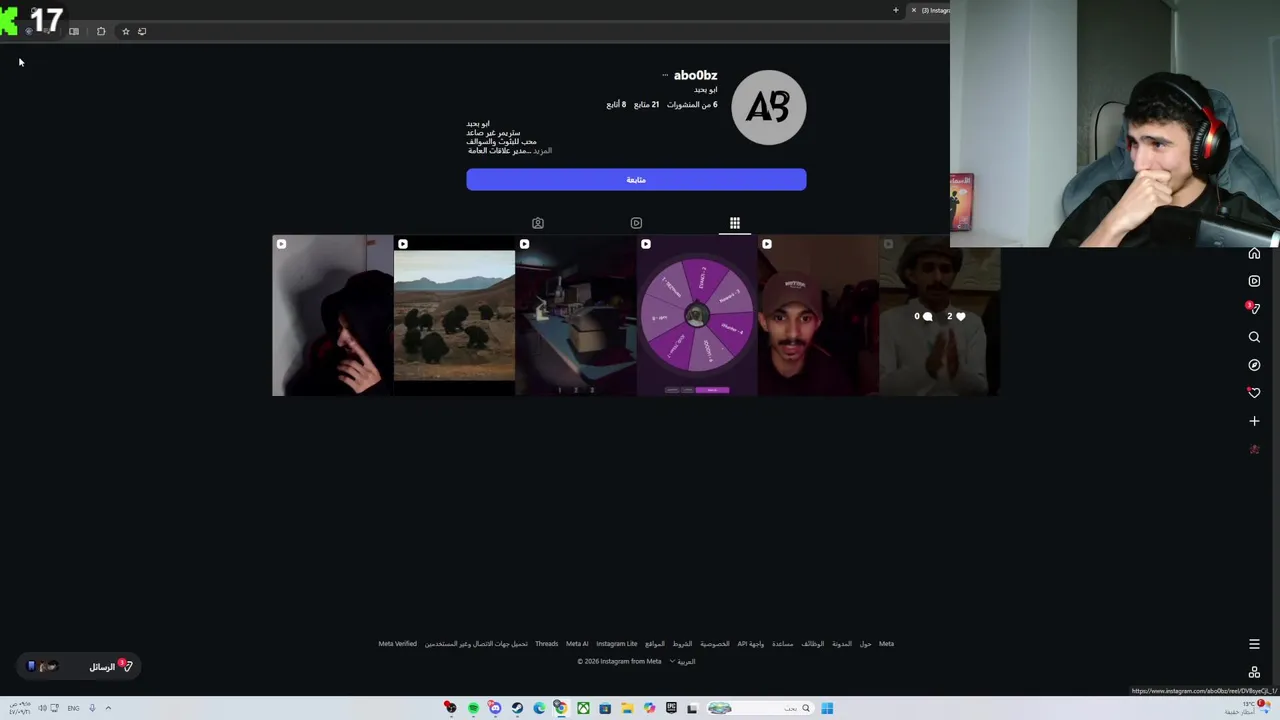Open the hamburger More menu in the sidebar

[1254, 644]
